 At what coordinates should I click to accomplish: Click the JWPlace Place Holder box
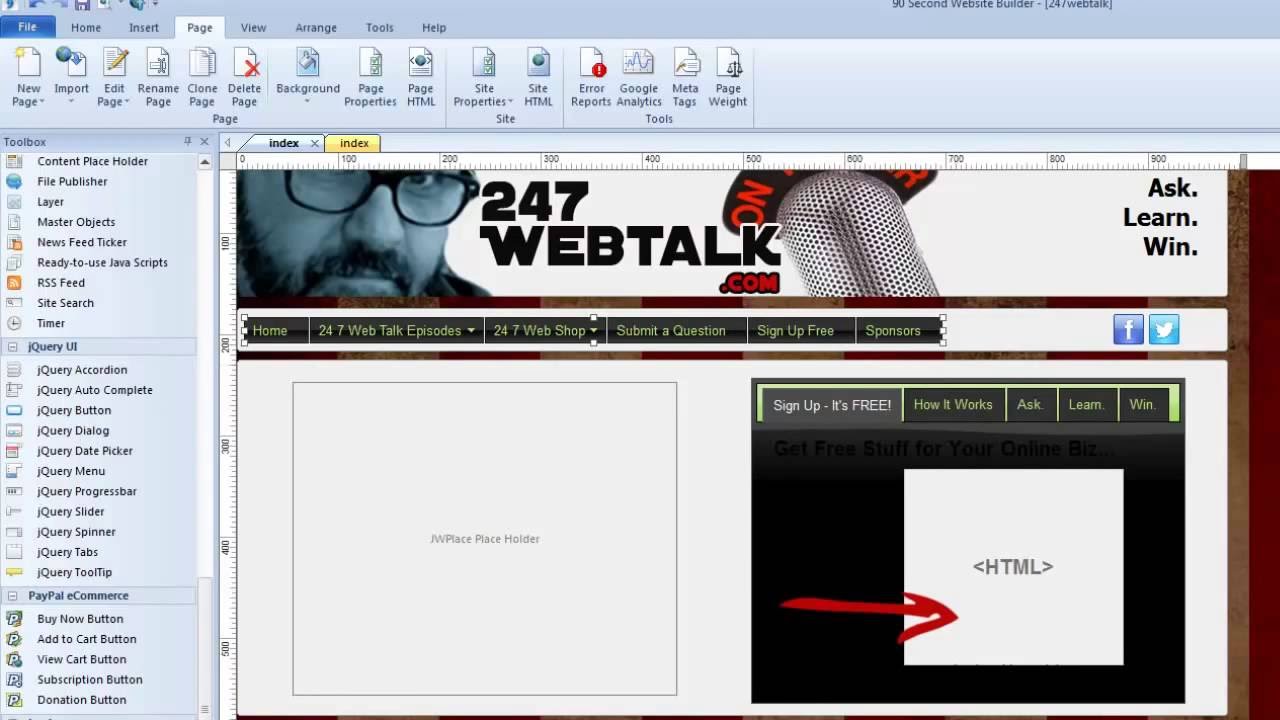[485, 538]
